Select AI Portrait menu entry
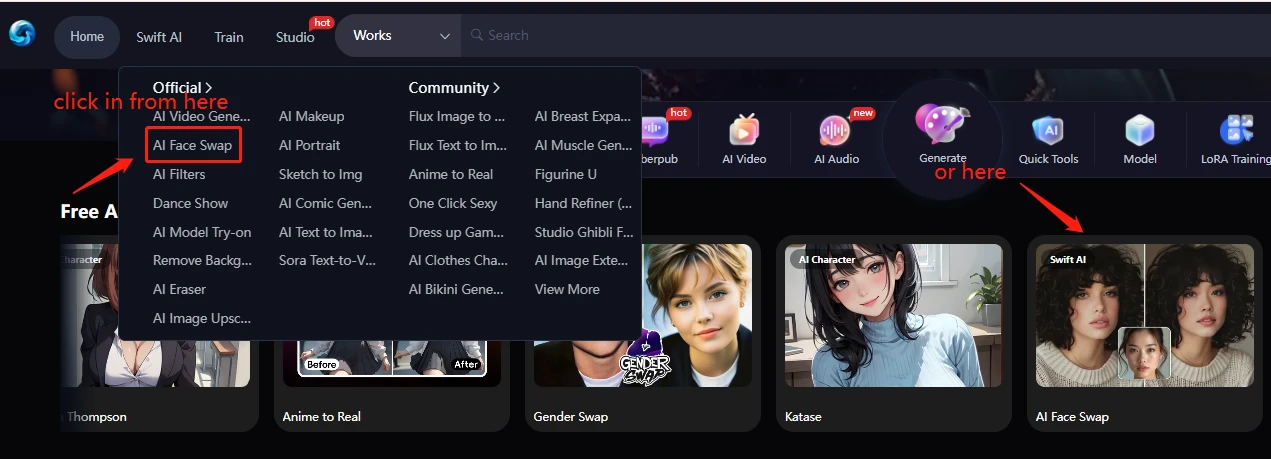The image size is (1271, 459). tap(309, 145)
